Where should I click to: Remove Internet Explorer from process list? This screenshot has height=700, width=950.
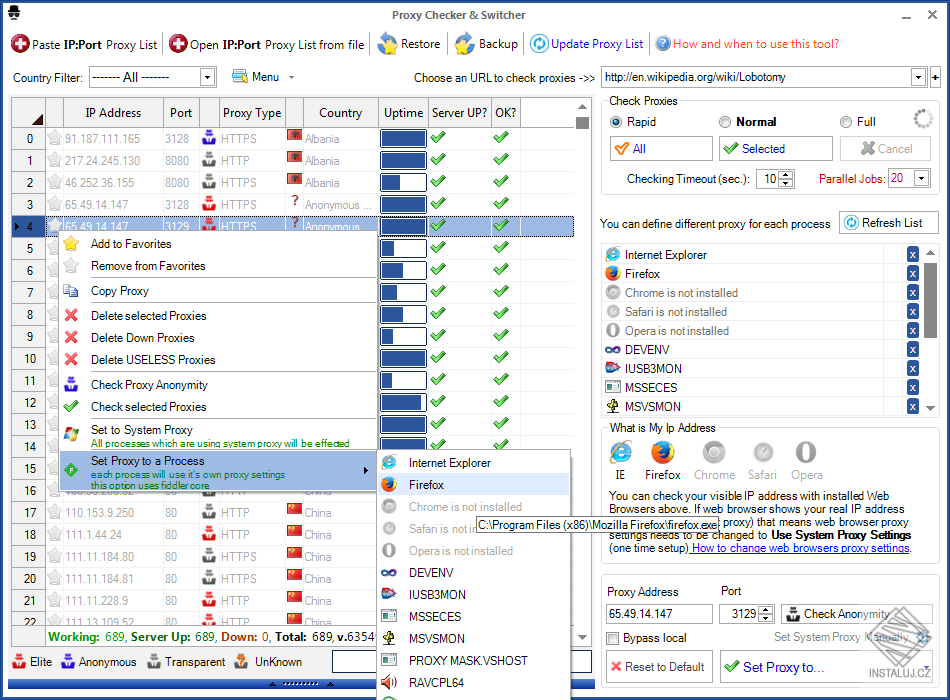coord(912,255)
